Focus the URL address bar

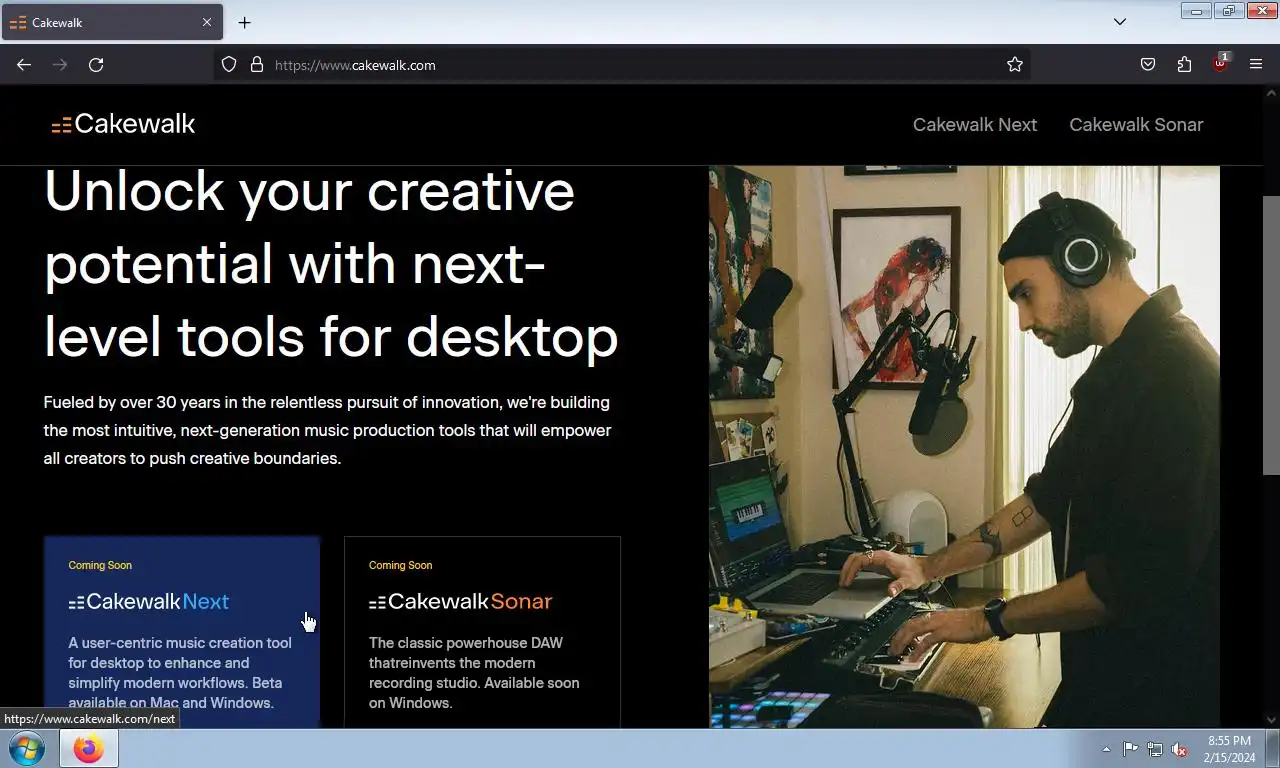tap(620, 65)
